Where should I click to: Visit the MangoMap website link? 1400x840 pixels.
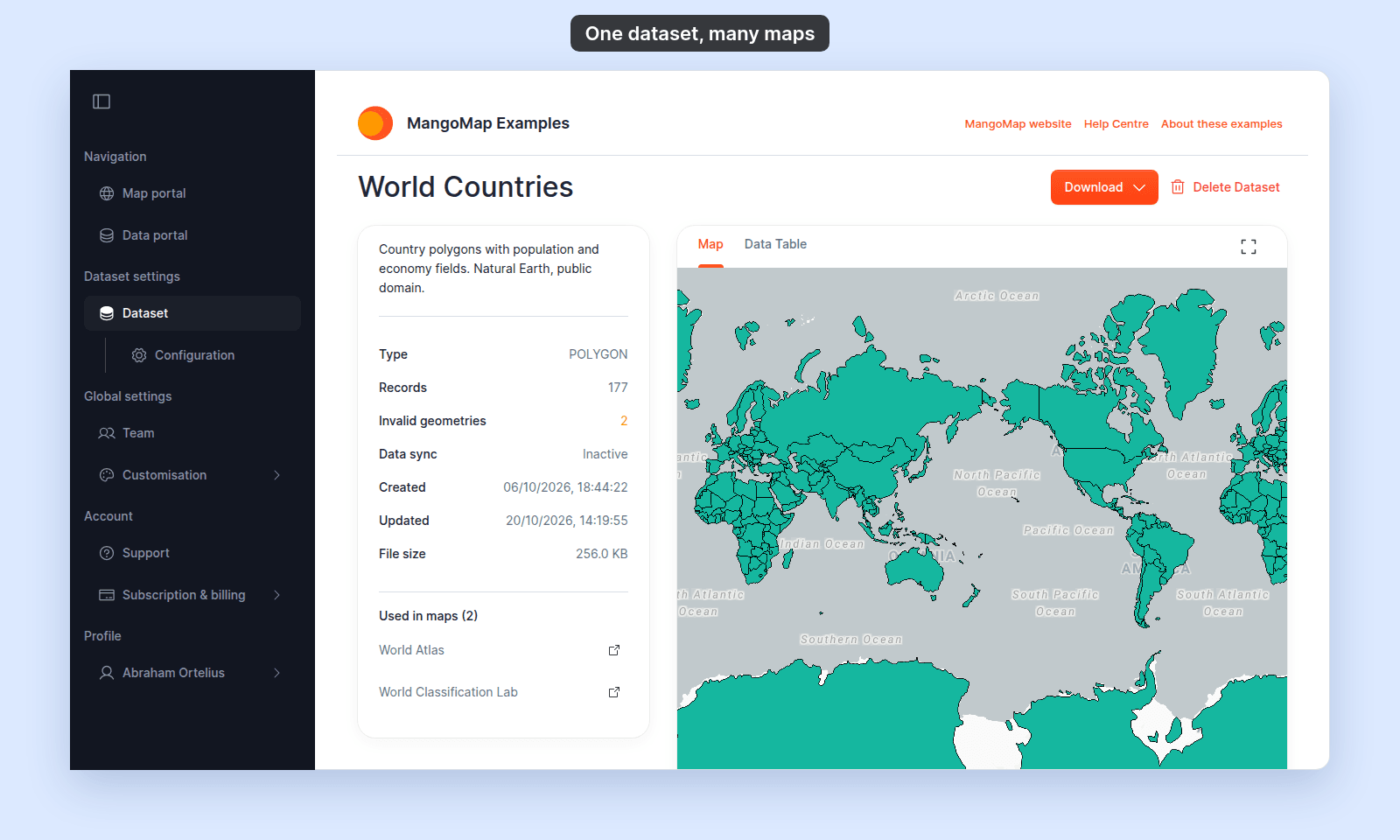1018,124
